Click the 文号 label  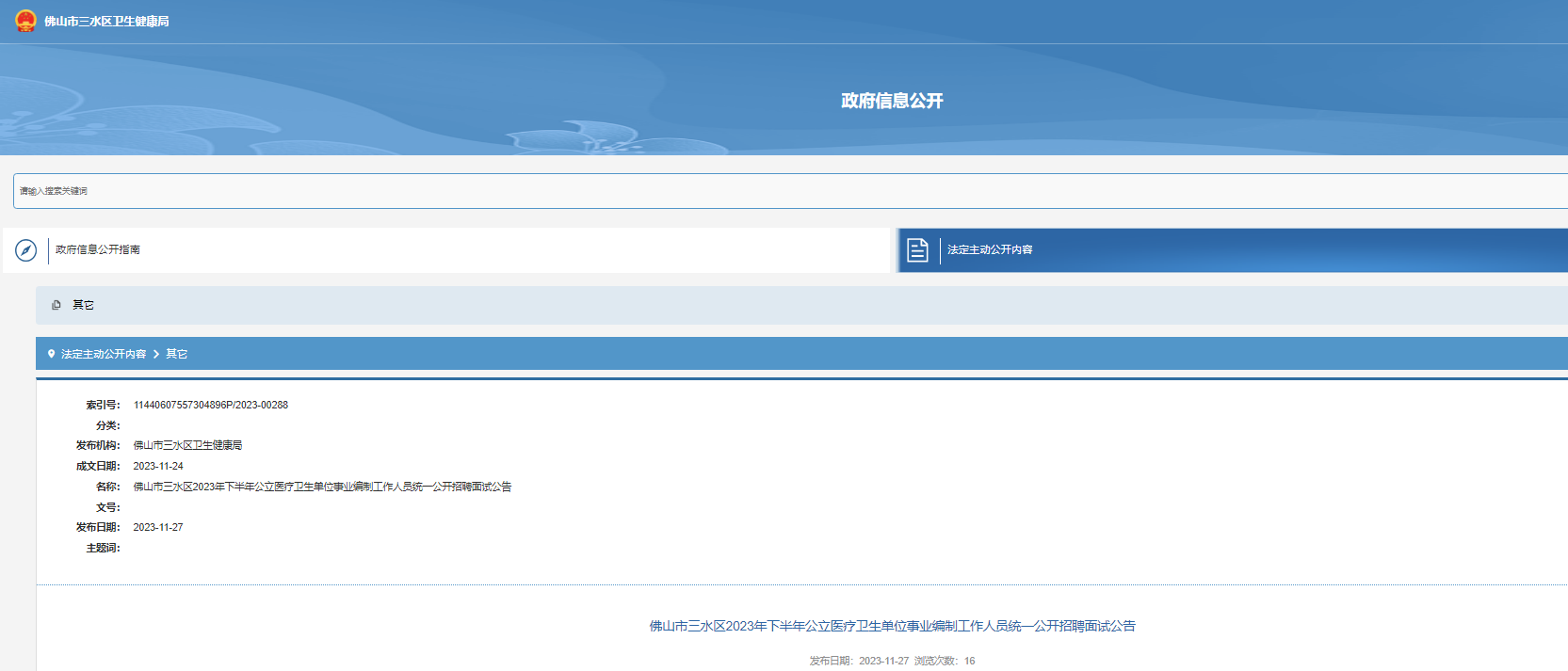(x=107, y=507)
